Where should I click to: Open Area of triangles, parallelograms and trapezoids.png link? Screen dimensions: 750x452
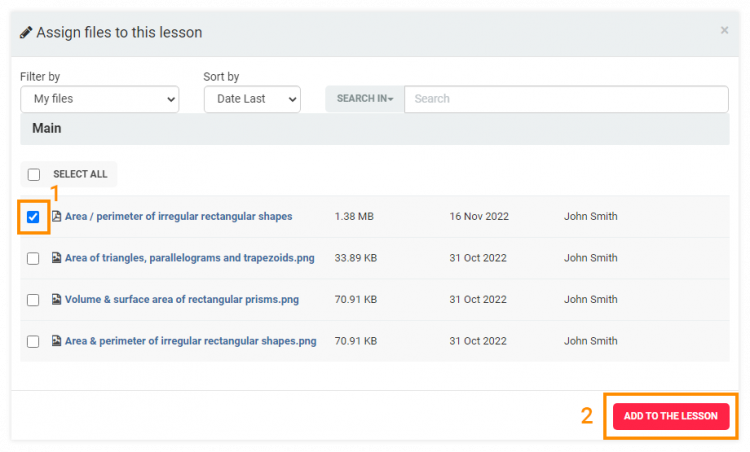pos(189,258)
